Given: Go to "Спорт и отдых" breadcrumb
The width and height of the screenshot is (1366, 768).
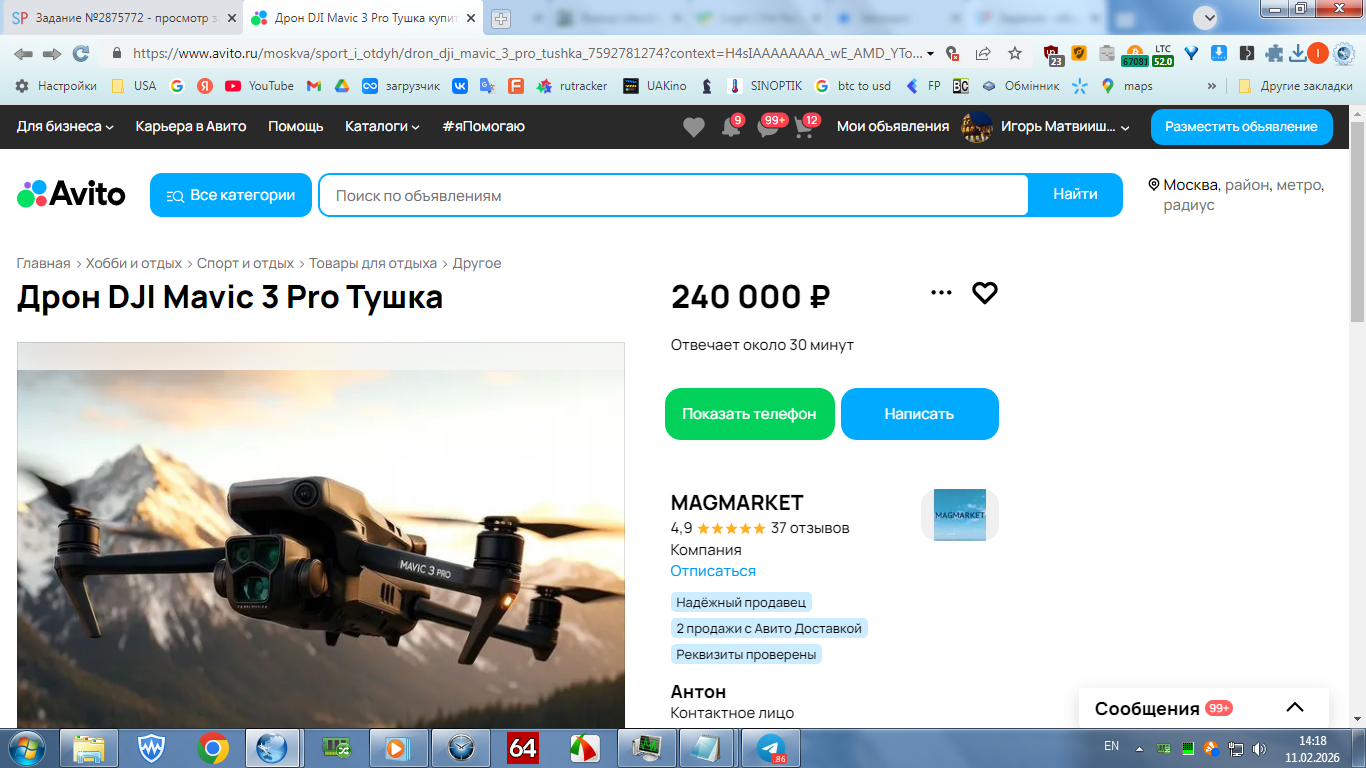Looking at the screenshot, I should click(245, 263).
